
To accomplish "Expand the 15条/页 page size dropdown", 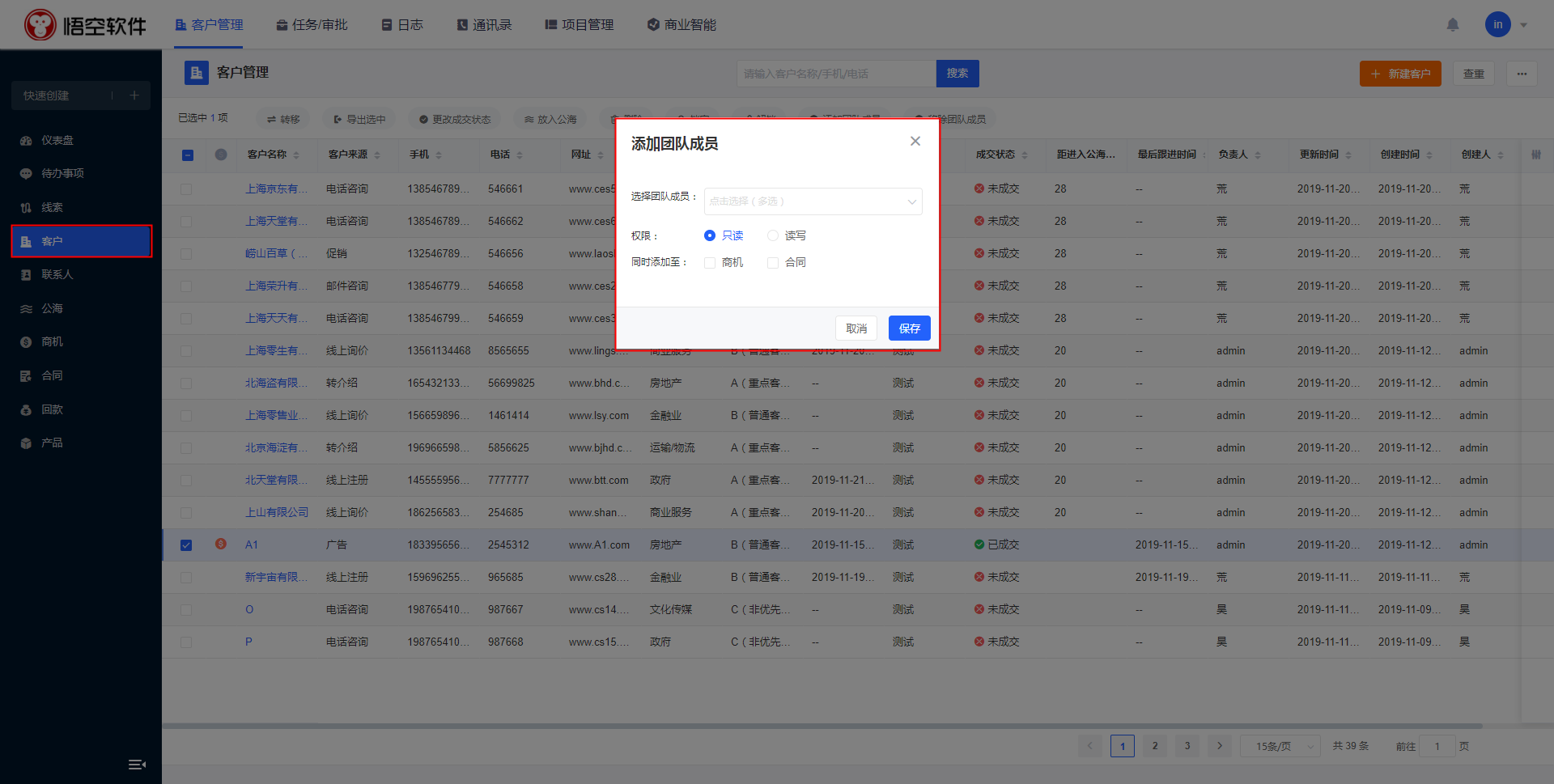I will point(1280,746).
